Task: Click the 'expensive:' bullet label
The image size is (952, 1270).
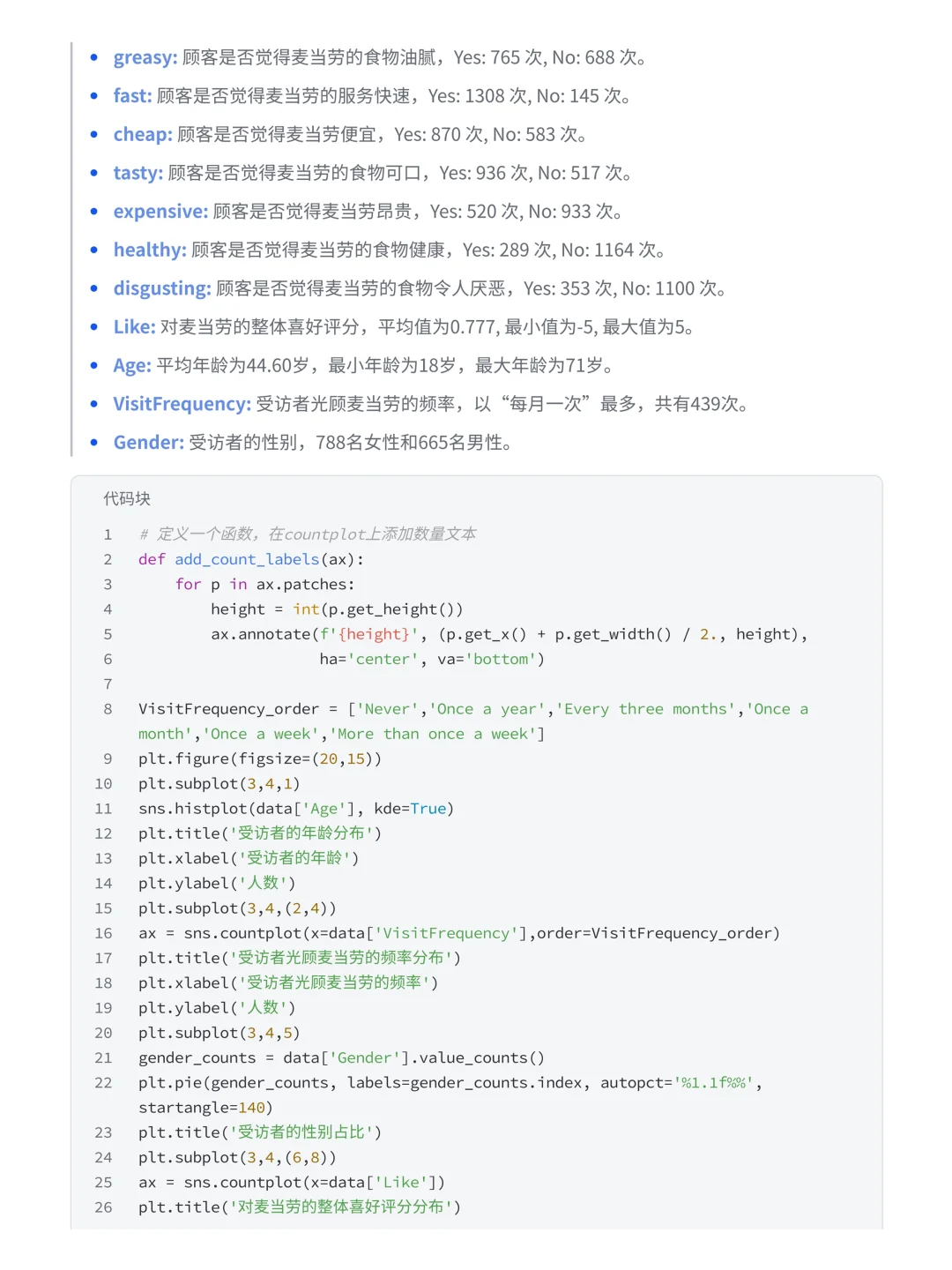Action: coord(160,212)
